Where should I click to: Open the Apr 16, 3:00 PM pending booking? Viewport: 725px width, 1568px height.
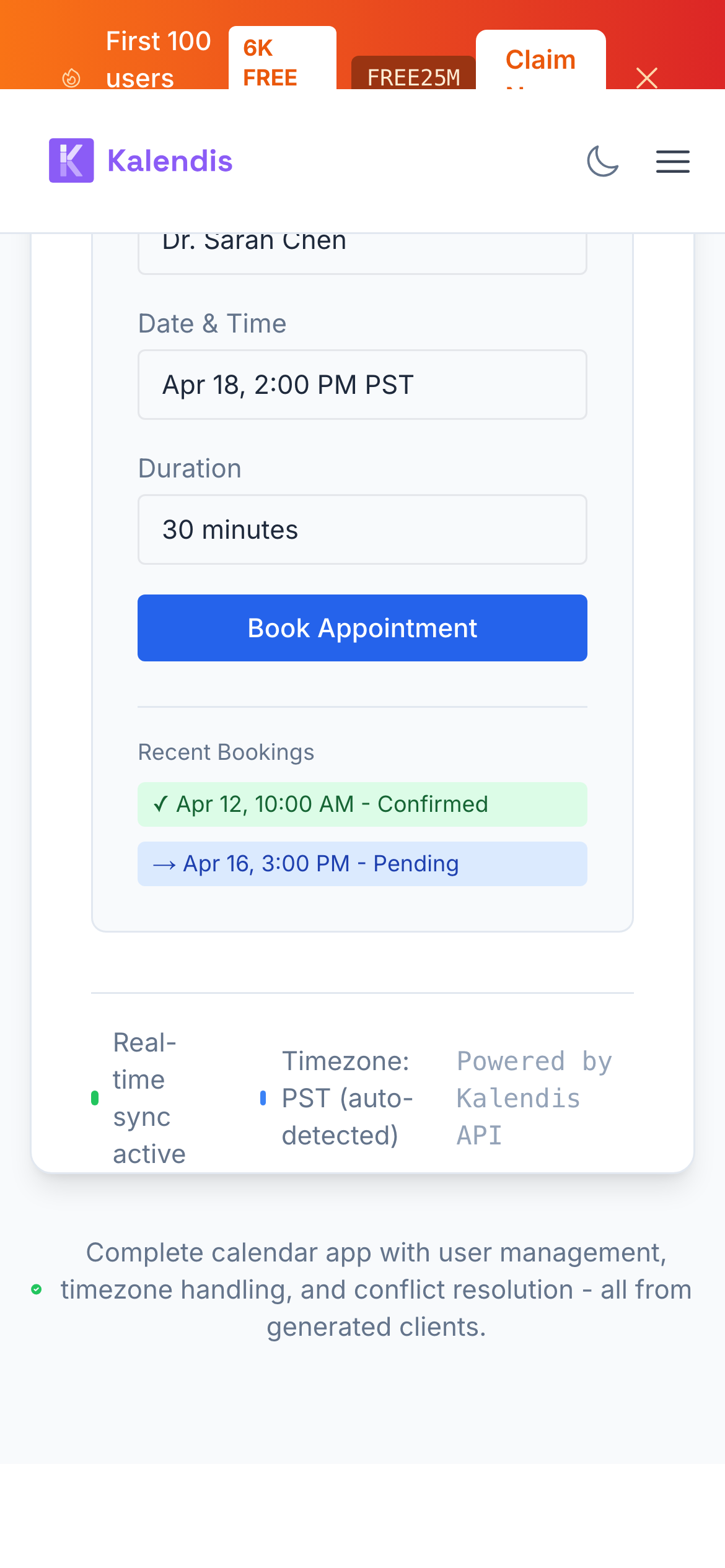(362, 864)
